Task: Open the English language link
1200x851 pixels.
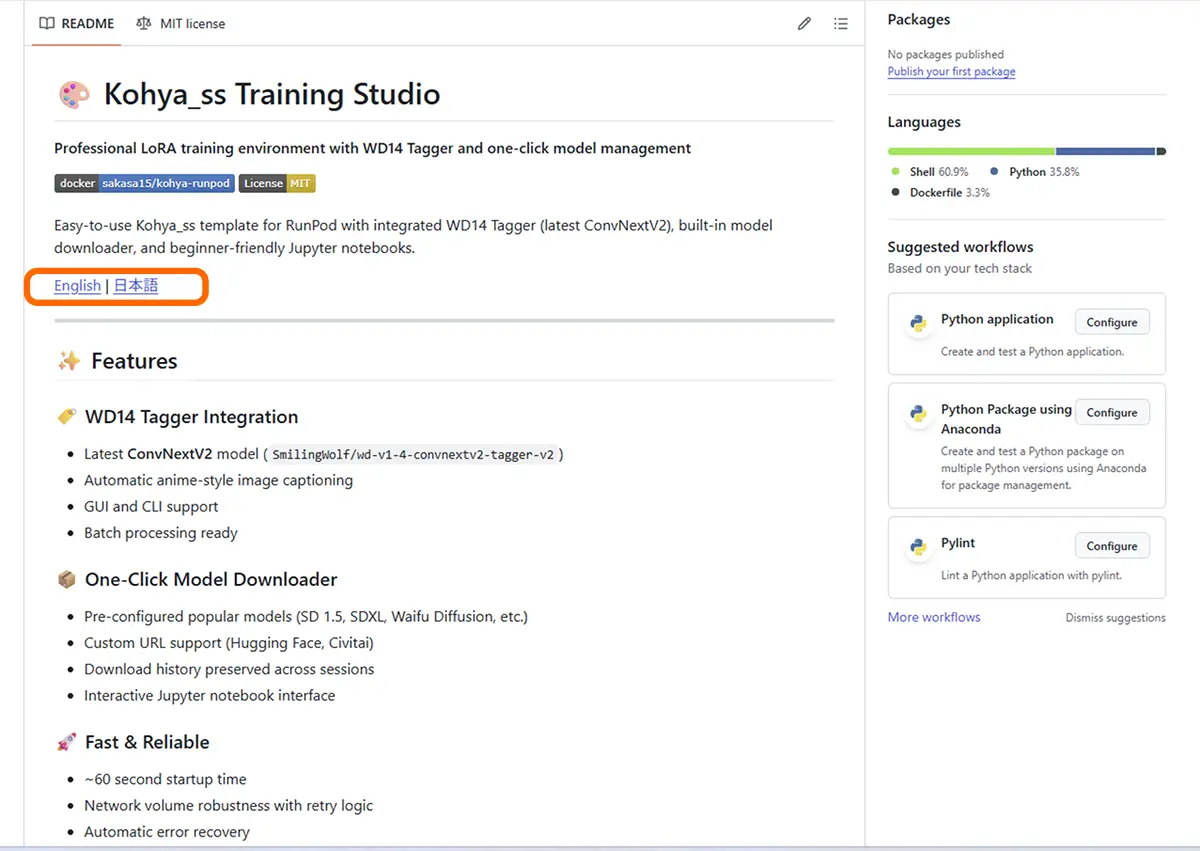Action: click(x=77, y=286)
